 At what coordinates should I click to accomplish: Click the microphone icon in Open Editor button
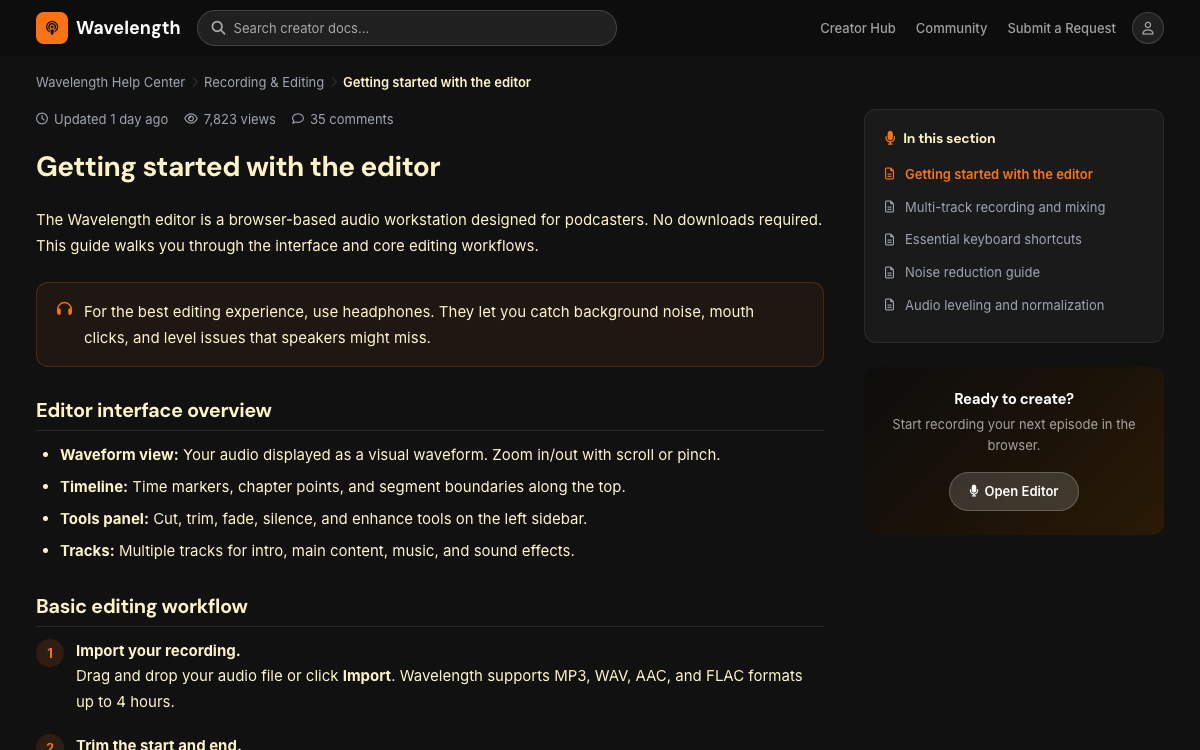pyautogui.click(x=974, y=491)
